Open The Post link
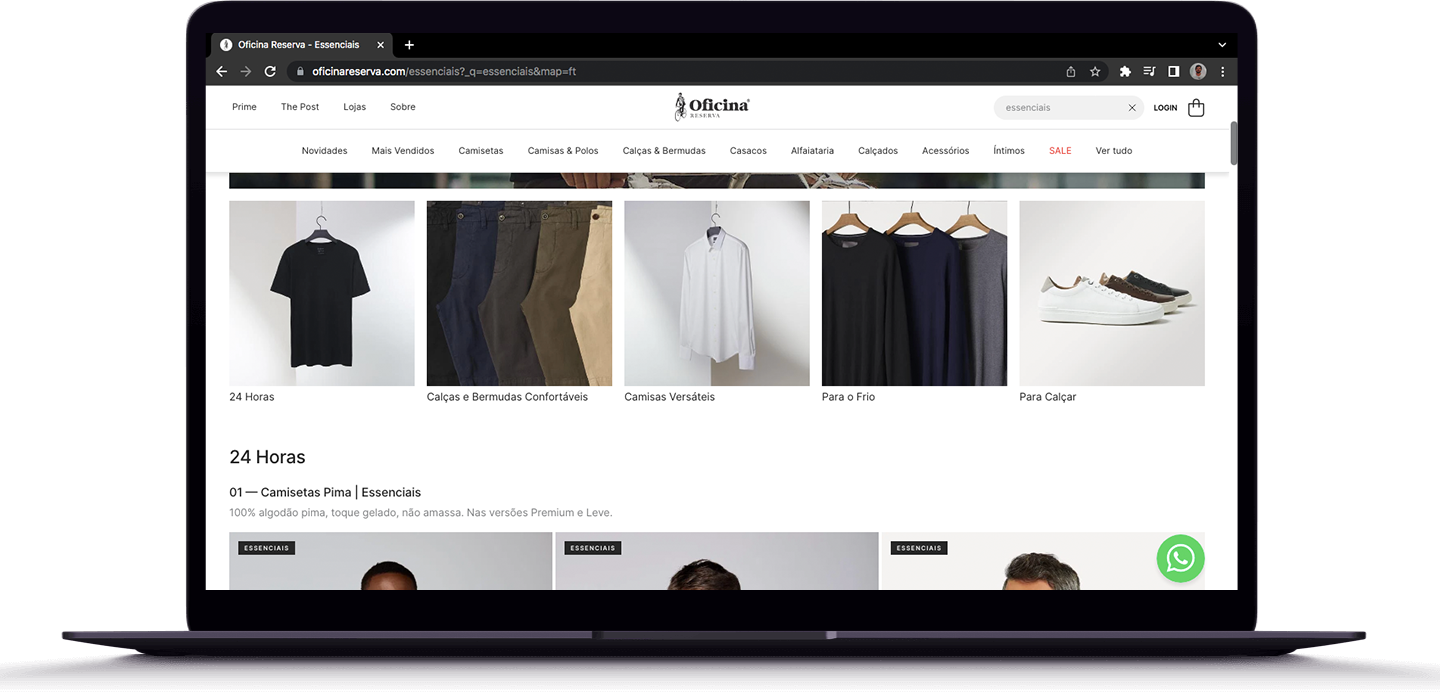Viewport: 1440px width, 695px height. pos(300,107)
